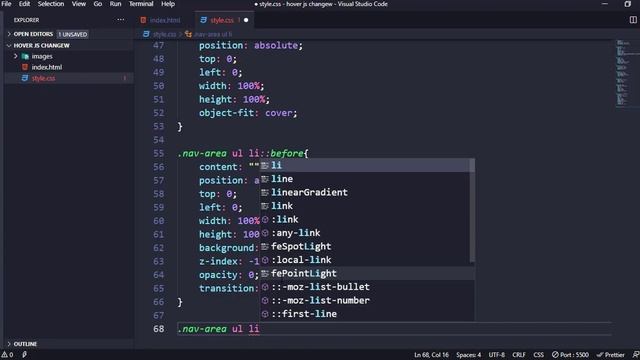Click line number 68 in gutter
This screenshot has width=640, height=360.
pos(158,329)
